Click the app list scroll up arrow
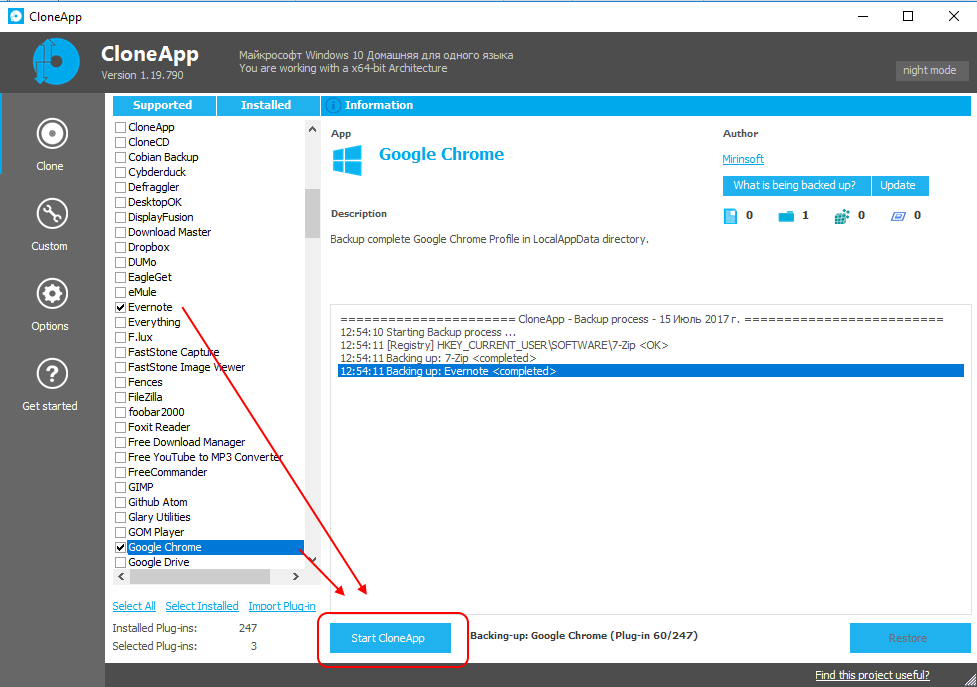 coord(312,129)
